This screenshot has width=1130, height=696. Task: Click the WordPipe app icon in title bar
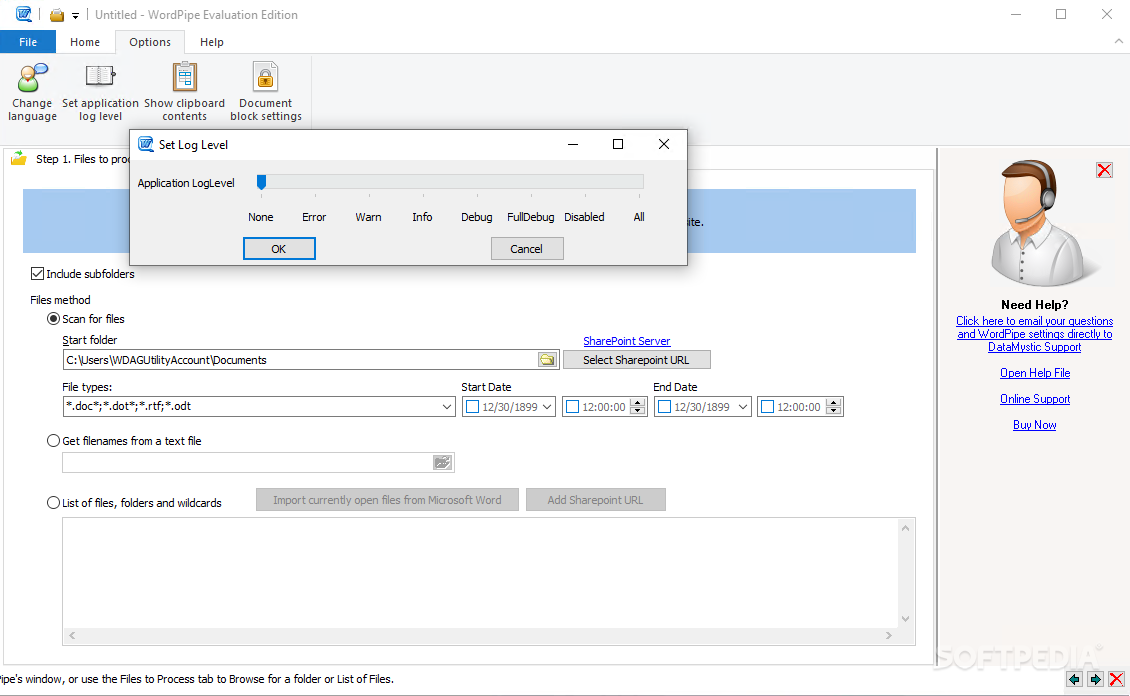tap(24, 14)
